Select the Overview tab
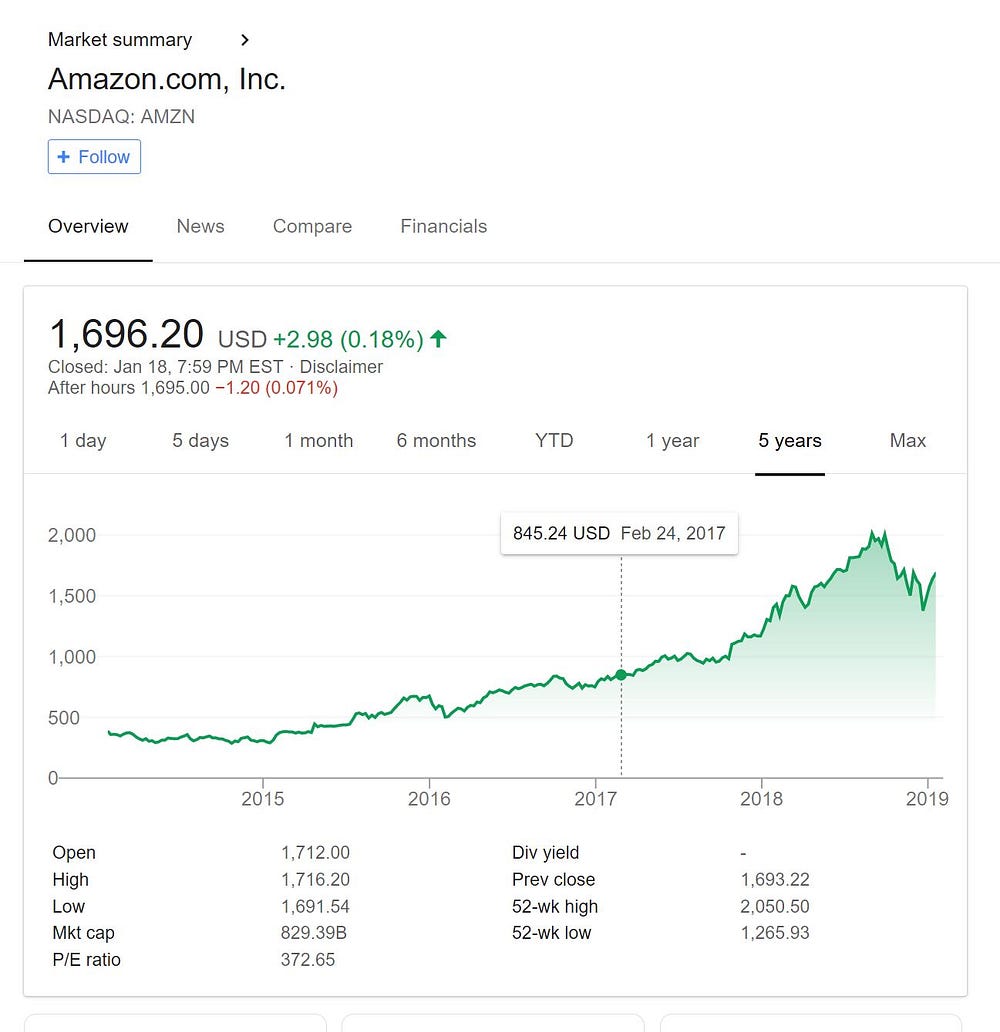 point(88,226)
